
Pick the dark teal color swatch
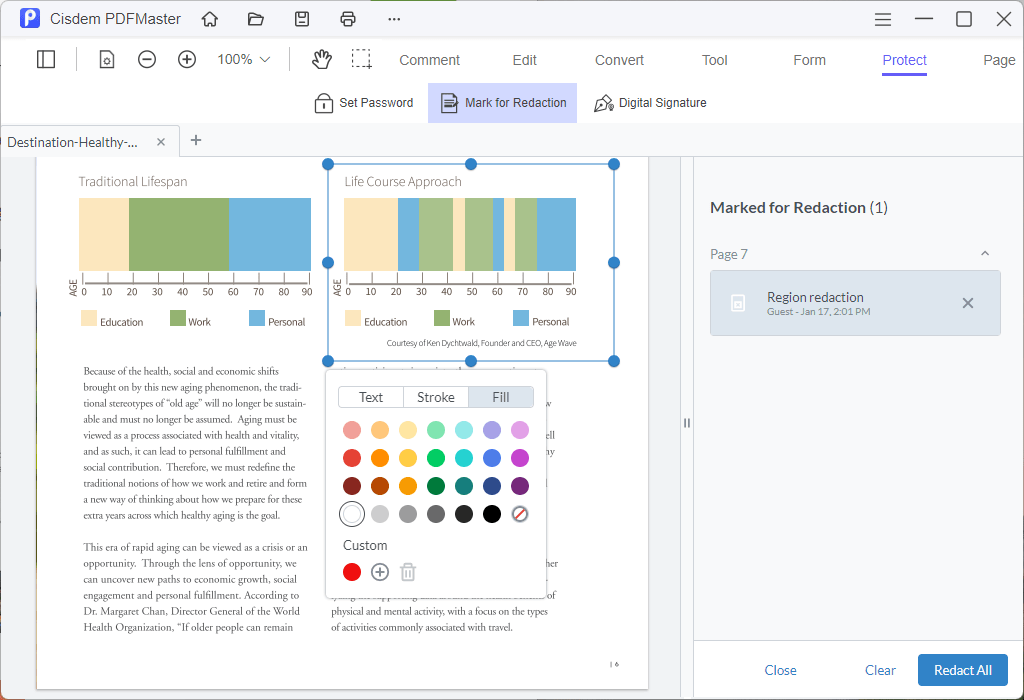click(x=464, y=486)
